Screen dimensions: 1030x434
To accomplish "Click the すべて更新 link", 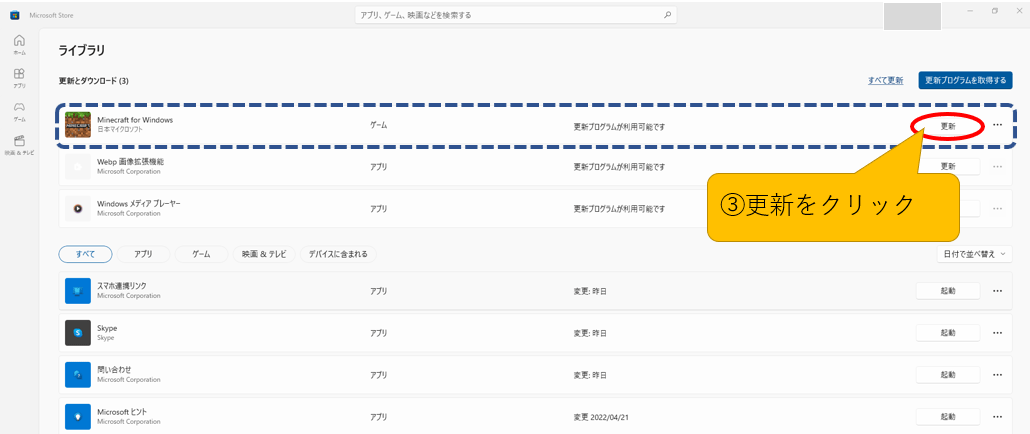I will [885, 81].
